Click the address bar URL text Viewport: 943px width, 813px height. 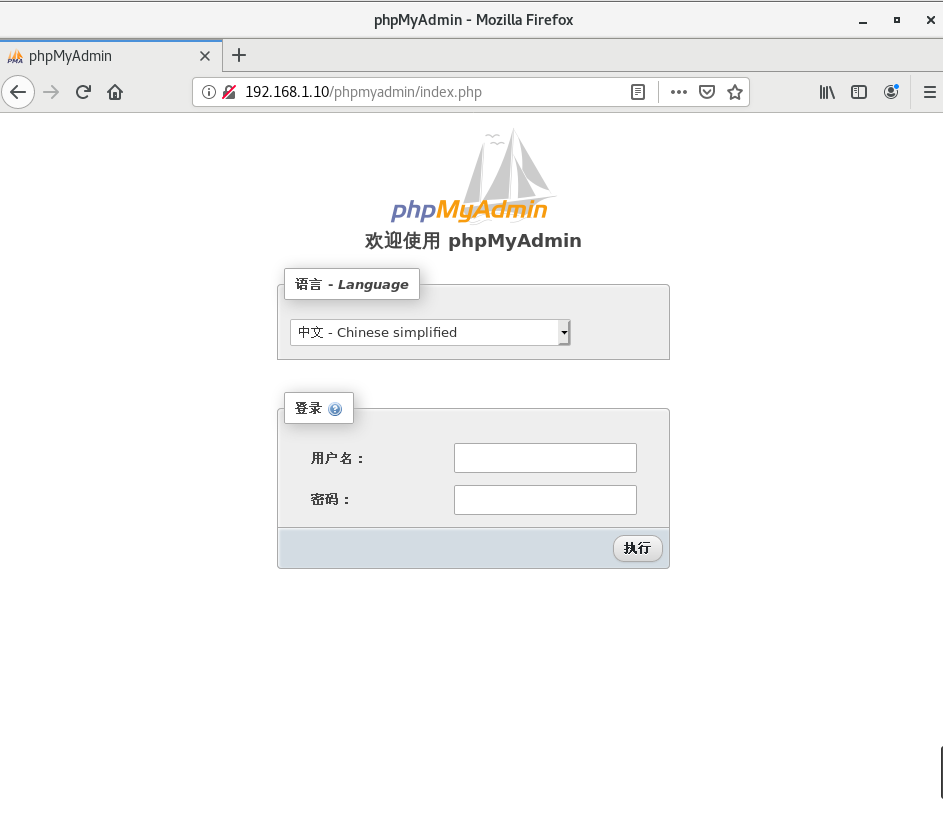point(363,92)
